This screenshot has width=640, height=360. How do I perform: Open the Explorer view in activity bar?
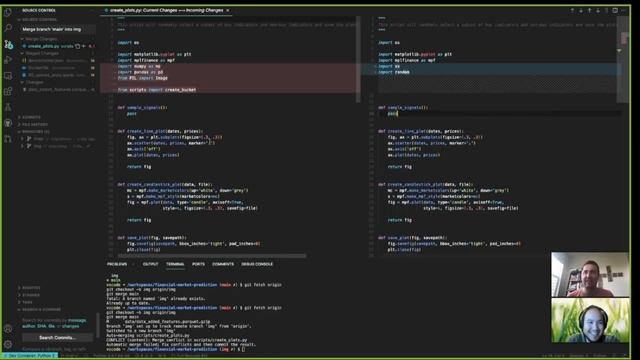8,12
